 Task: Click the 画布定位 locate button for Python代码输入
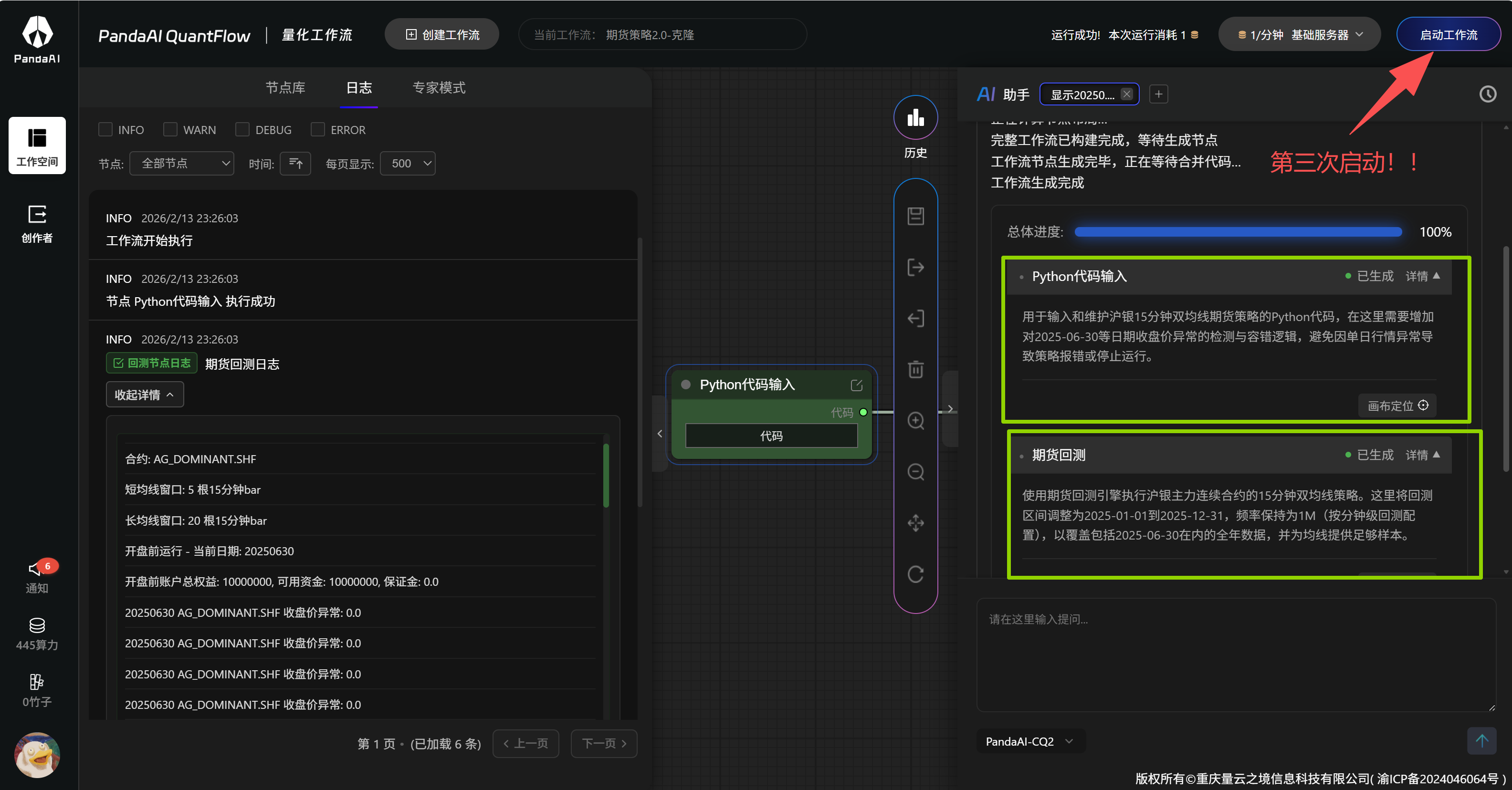click(x=1397, y=405)
